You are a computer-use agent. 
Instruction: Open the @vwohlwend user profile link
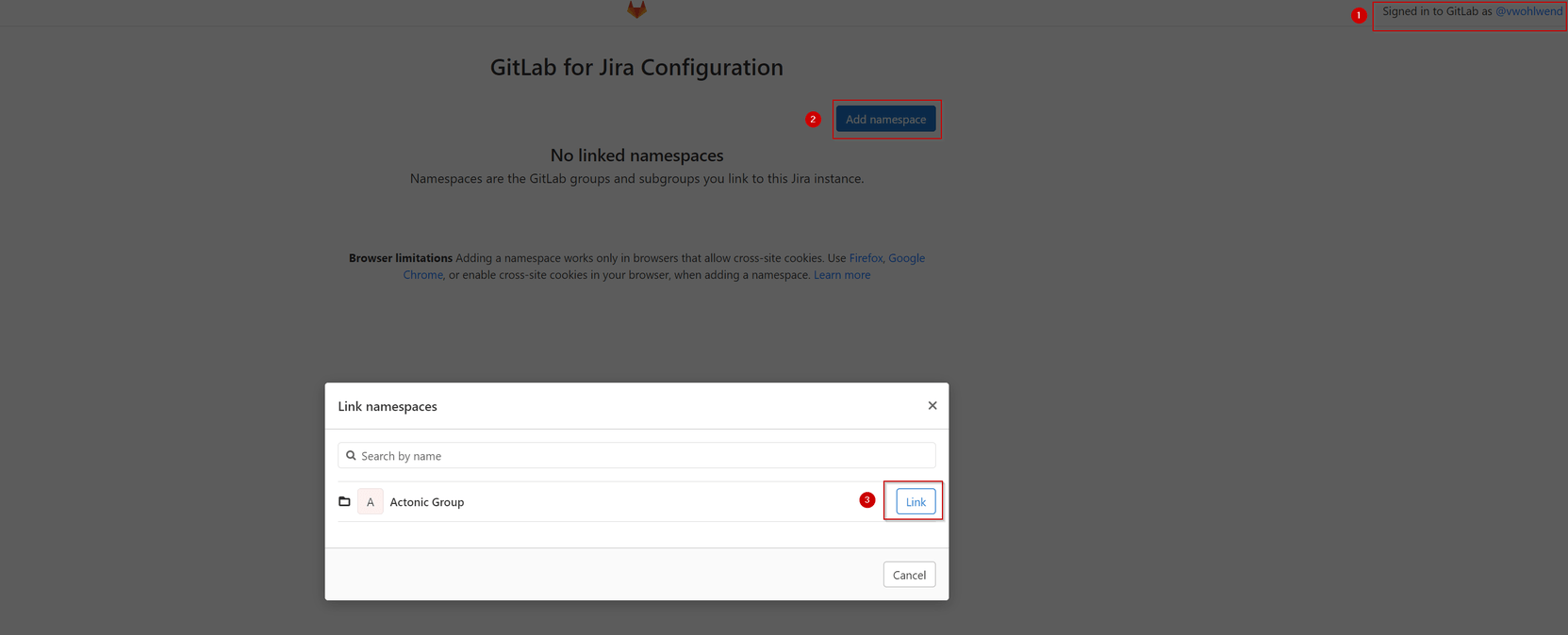(x=1528, y=11)
